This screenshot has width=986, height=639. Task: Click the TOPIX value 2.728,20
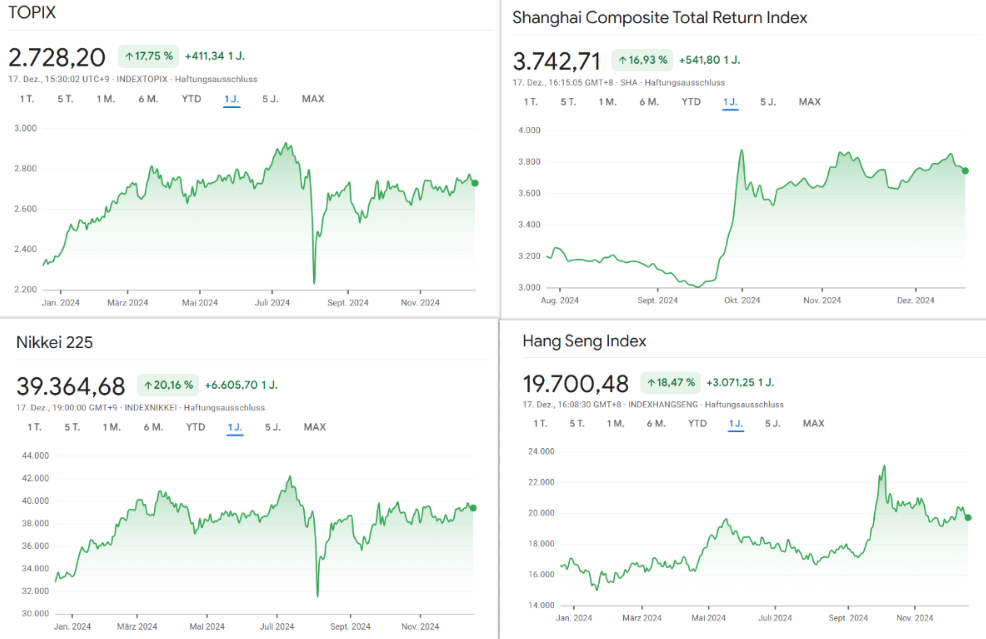point(57,57)
